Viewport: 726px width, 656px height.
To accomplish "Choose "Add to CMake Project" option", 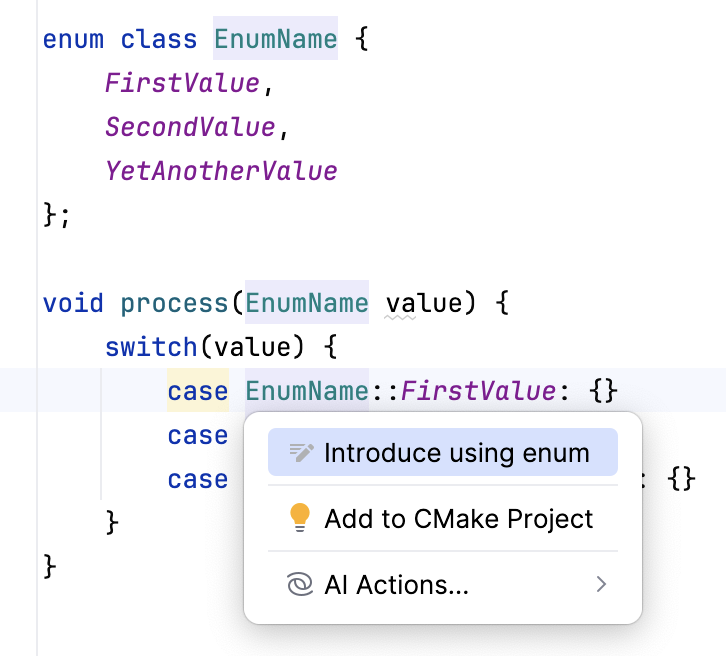I will click(458, 519).
